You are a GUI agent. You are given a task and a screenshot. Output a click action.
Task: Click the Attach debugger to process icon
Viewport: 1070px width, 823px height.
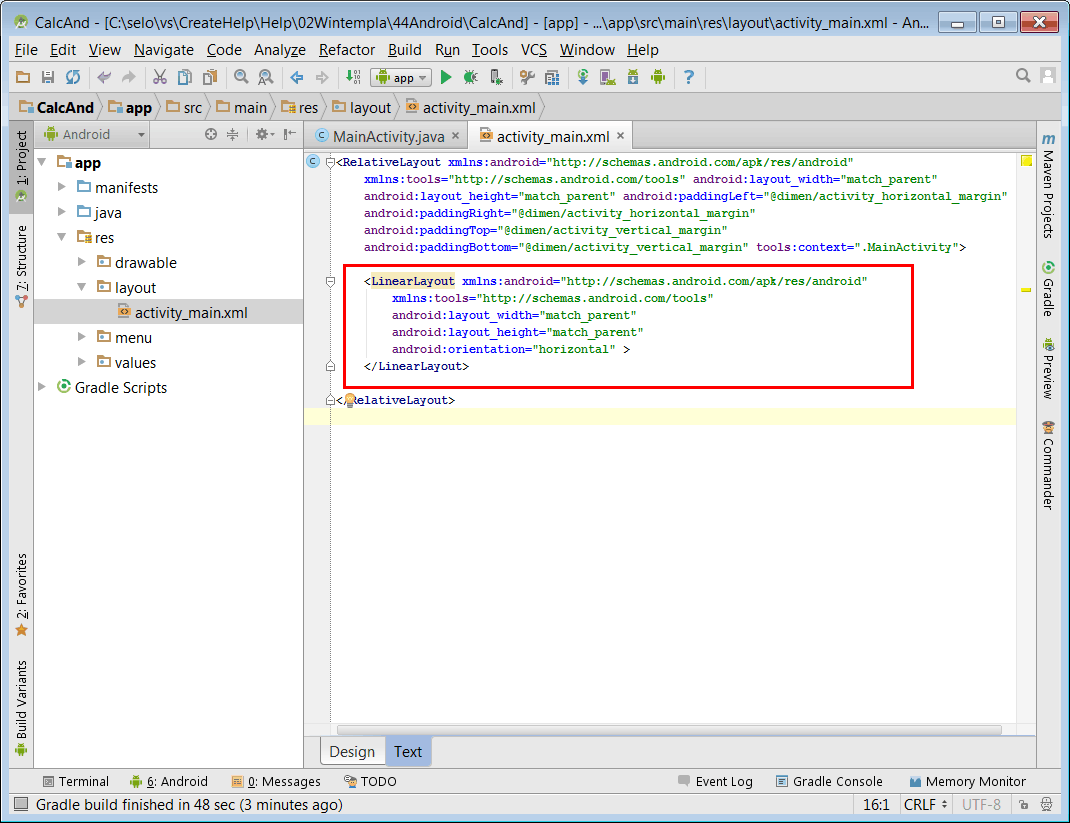496,77
